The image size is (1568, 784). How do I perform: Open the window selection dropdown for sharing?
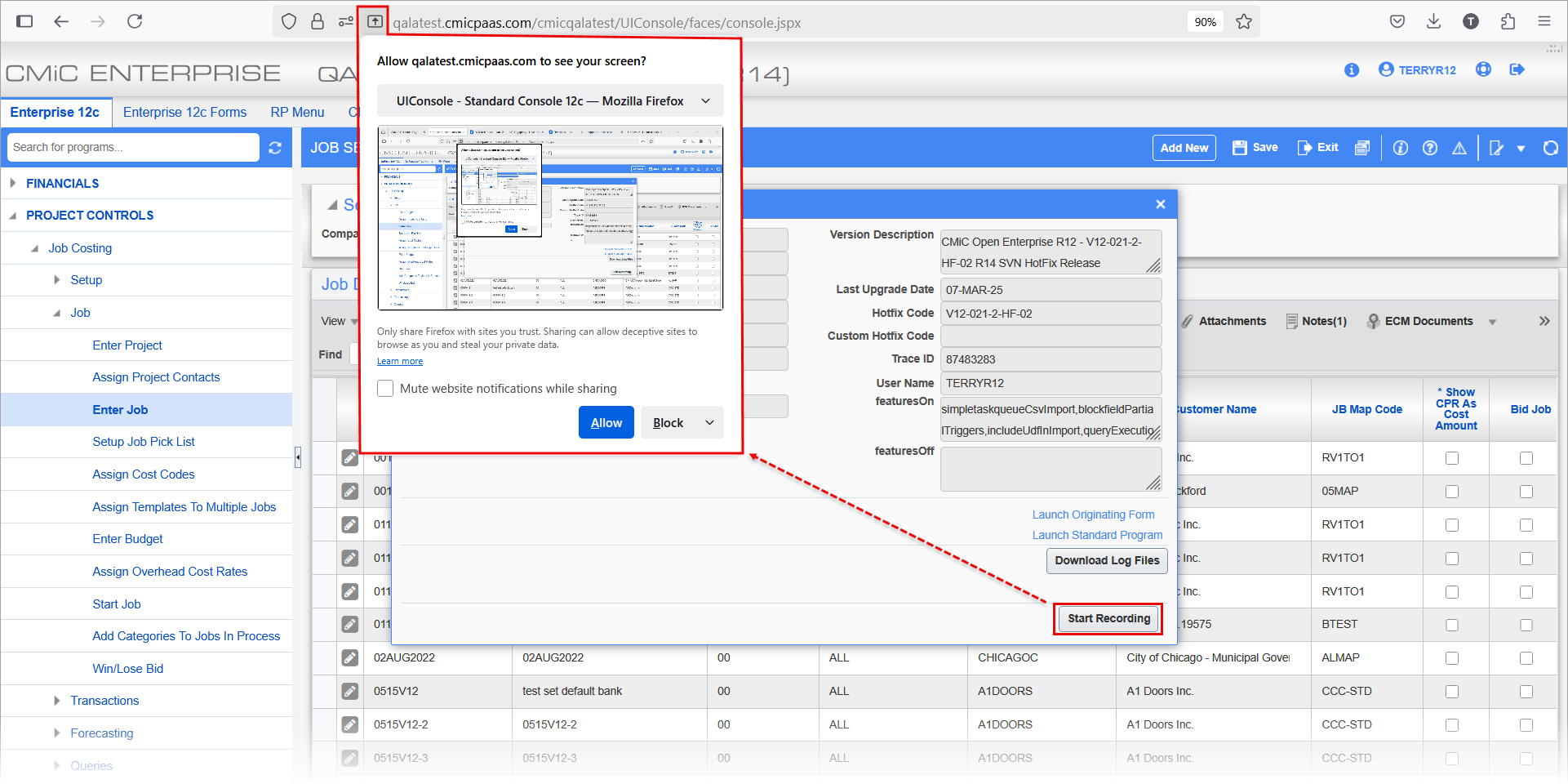[x=550, y=101]
